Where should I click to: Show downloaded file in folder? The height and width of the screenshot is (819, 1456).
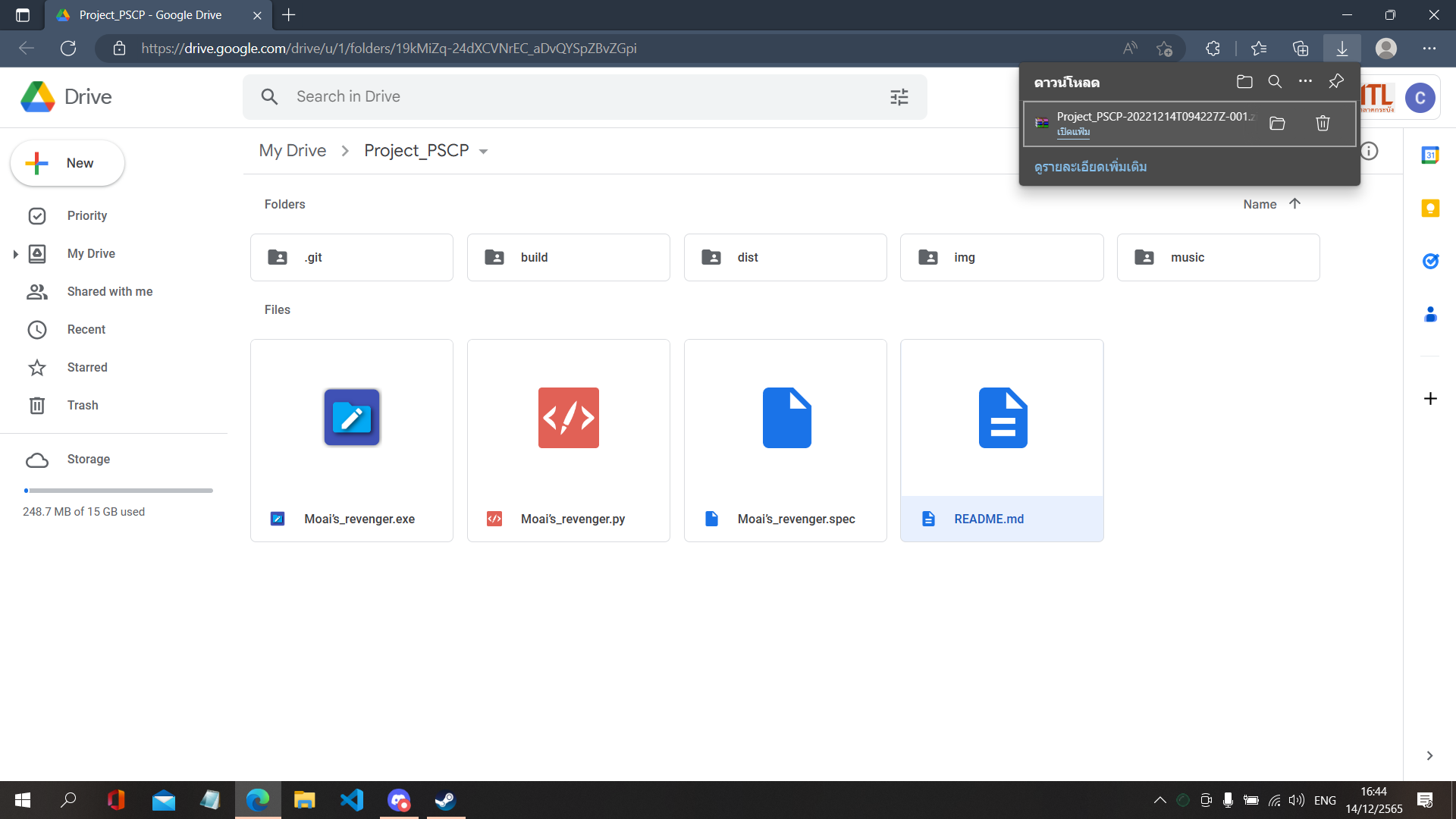tap(1277, 124)
